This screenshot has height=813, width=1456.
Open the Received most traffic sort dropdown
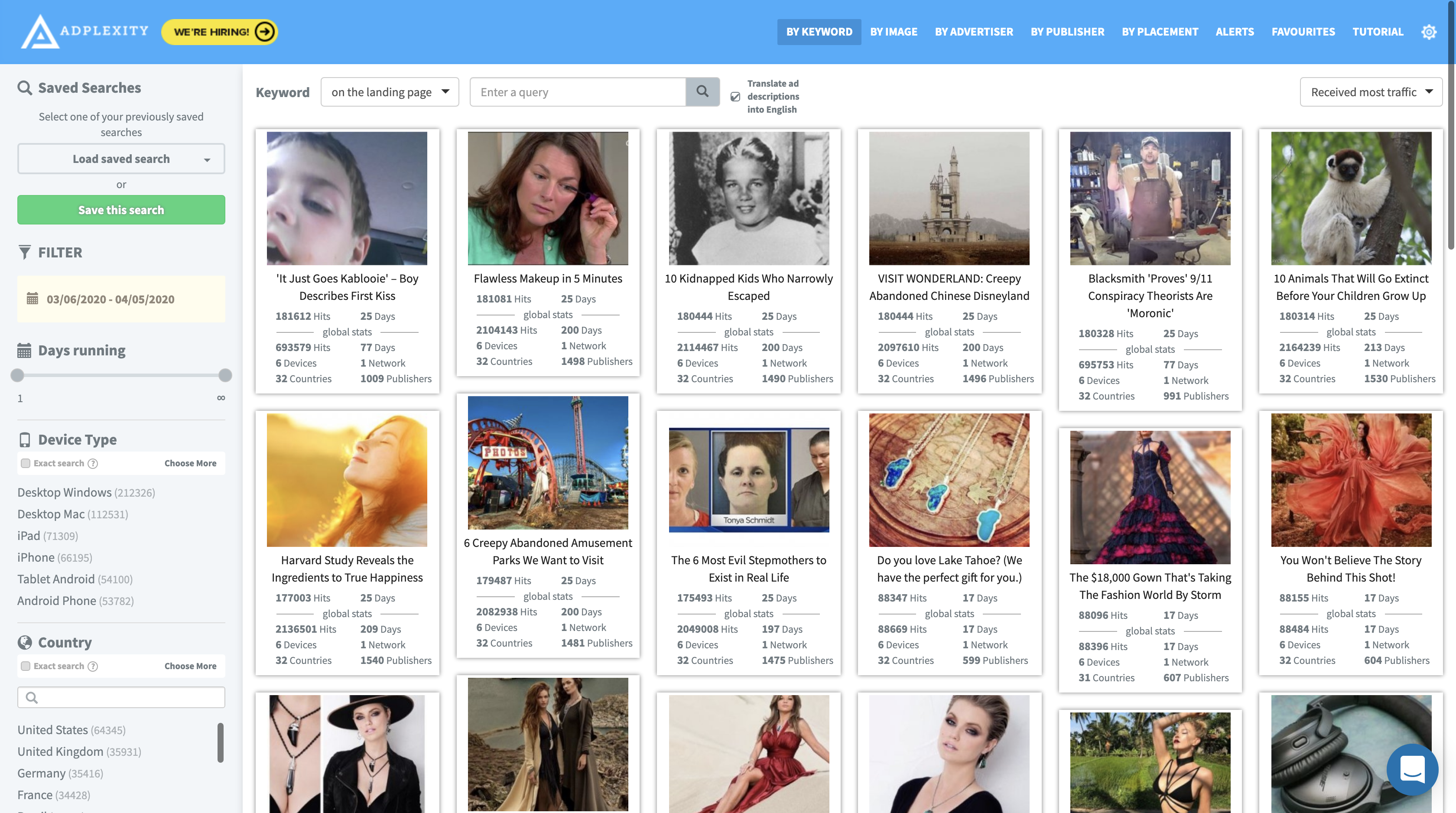tap(1370, 91)
